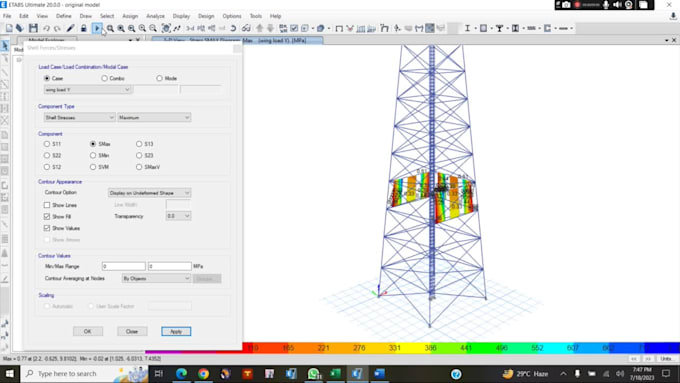This screenshot has width=680, height=383.
Task: Click the highlighted Shell Stresses display icon
Action: pyautogui.click(x=430, y=28)
